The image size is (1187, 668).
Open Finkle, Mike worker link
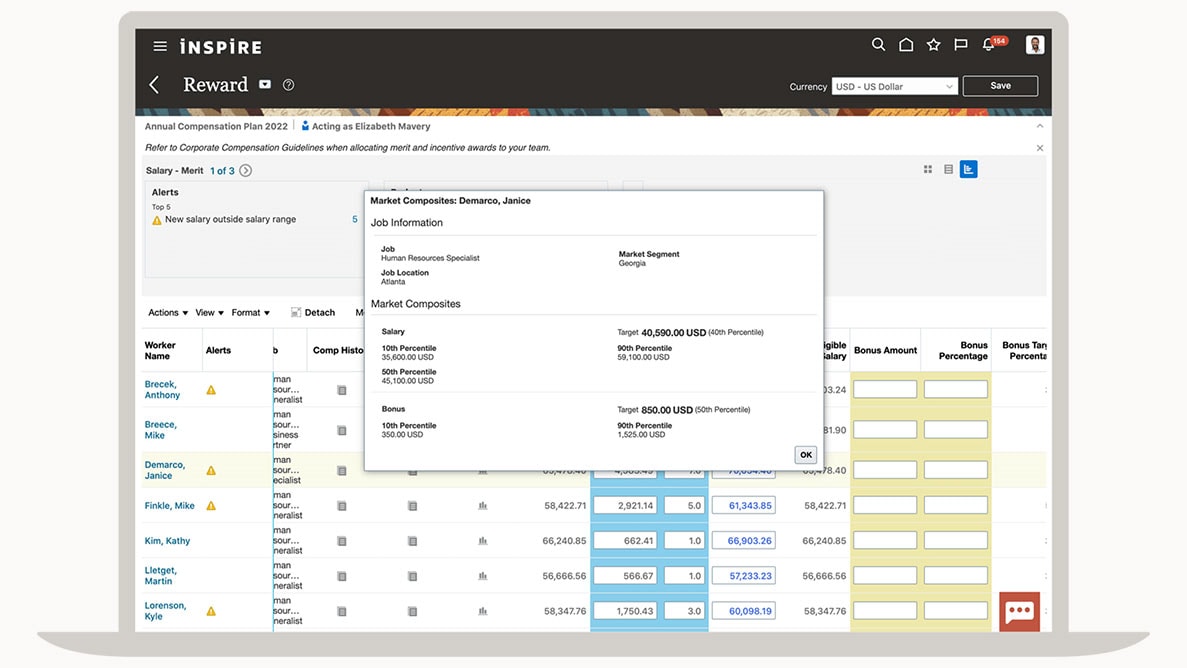[170, 506]
